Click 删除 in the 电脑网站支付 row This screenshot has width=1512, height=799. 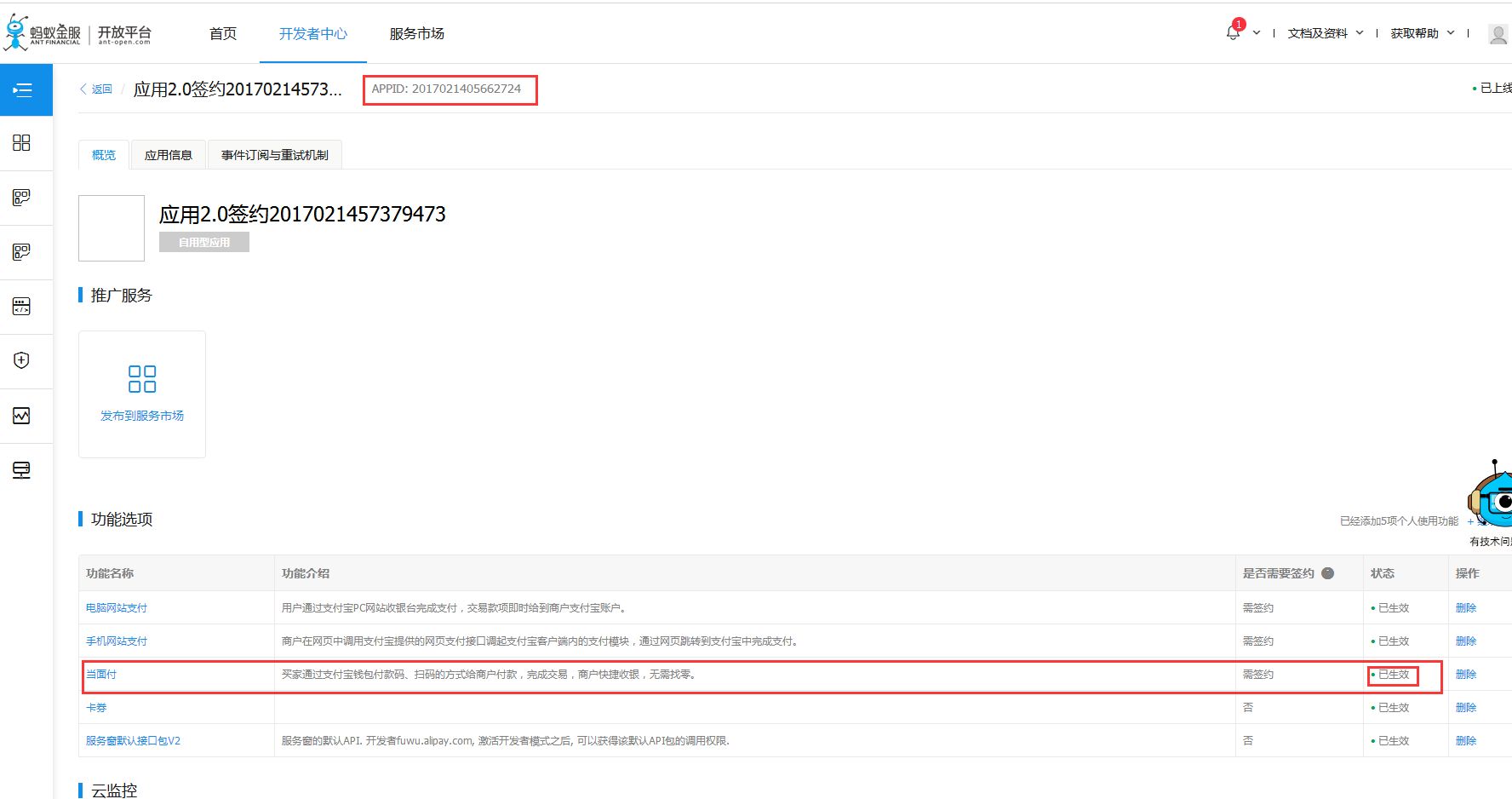pyautogui.click(x=1466, y=608)
